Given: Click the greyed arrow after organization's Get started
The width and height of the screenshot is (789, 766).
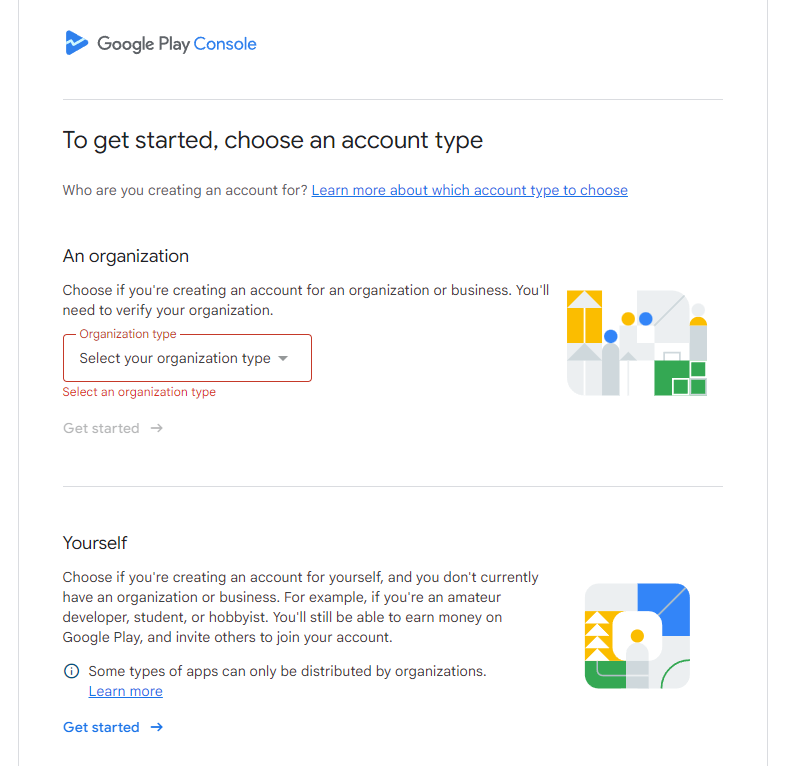Looking at the screenshot, I should pos(157,428).
